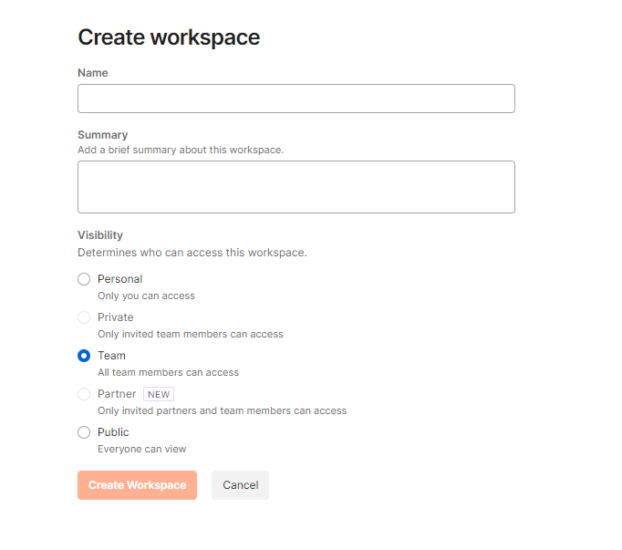The width and height of the screenshot is (622, 550).
Task: Click the "Partner" option label text
Action: [x=117, y=394]
